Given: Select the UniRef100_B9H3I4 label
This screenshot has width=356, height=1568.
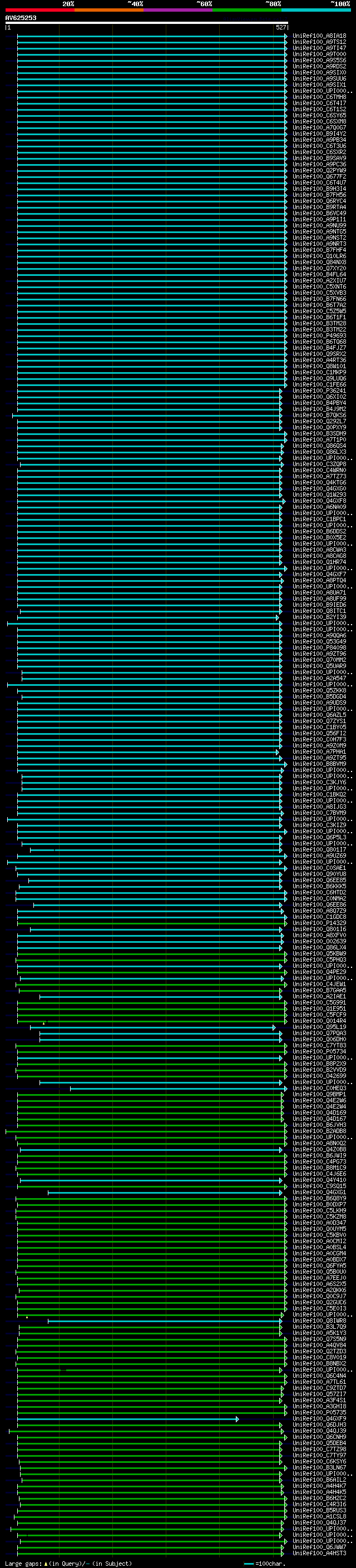Looking at the screenshot, I should click(x=319, y=189).
